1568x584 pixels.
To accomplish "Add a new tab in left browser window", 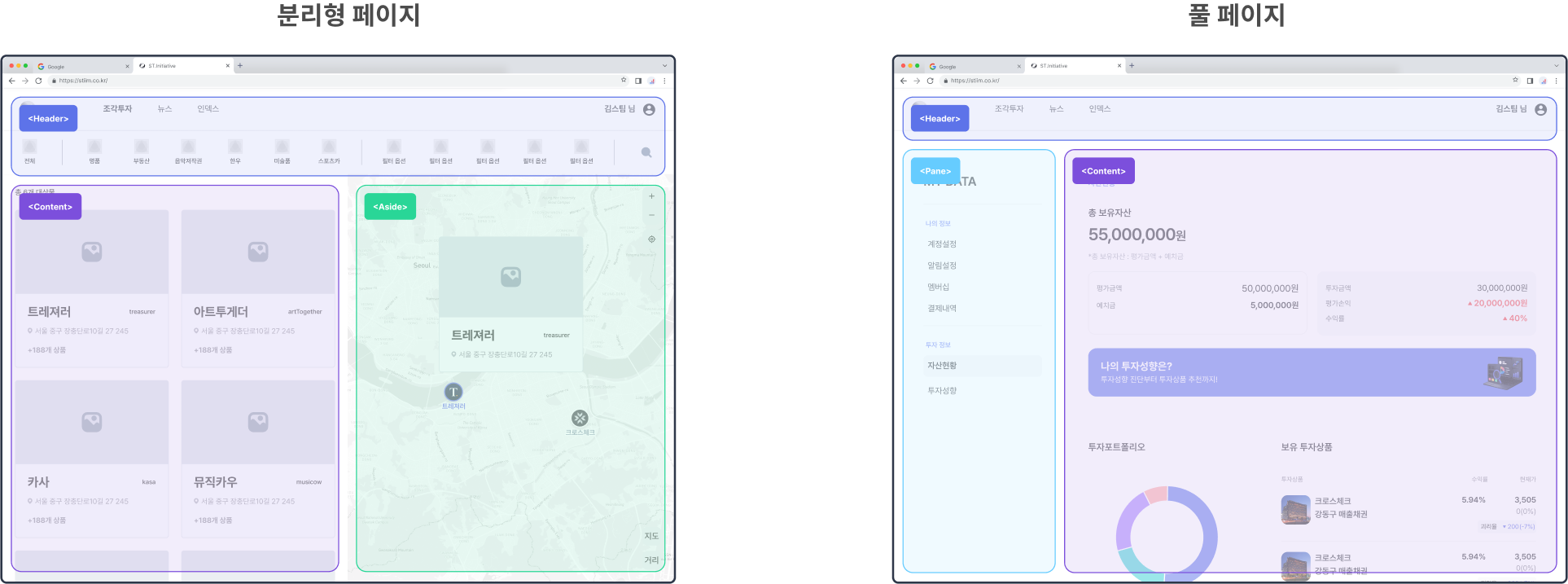I will (x=240, y=66).
